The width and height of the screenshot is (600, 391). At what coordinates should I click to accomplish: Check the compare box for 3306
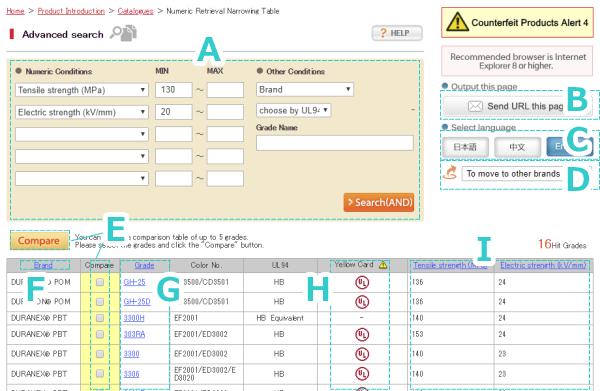(100, 373)
